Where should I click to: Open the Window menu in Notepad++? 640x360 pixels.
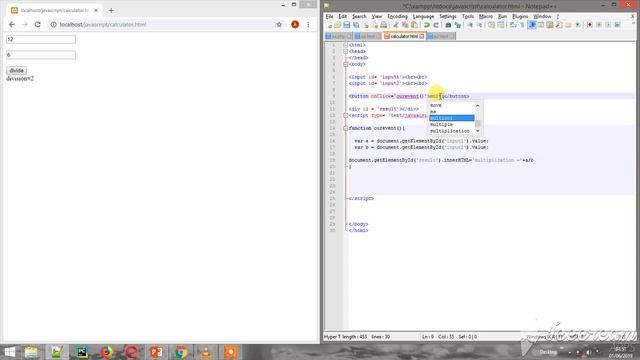(x=542, y=16)
